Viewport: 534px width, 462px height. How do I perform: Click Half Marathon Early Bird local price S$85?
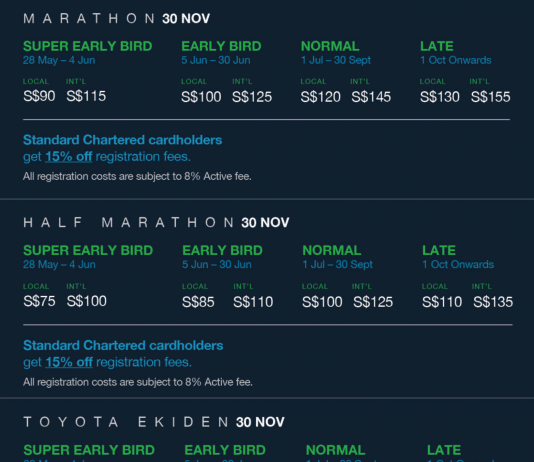coord(198,302)
